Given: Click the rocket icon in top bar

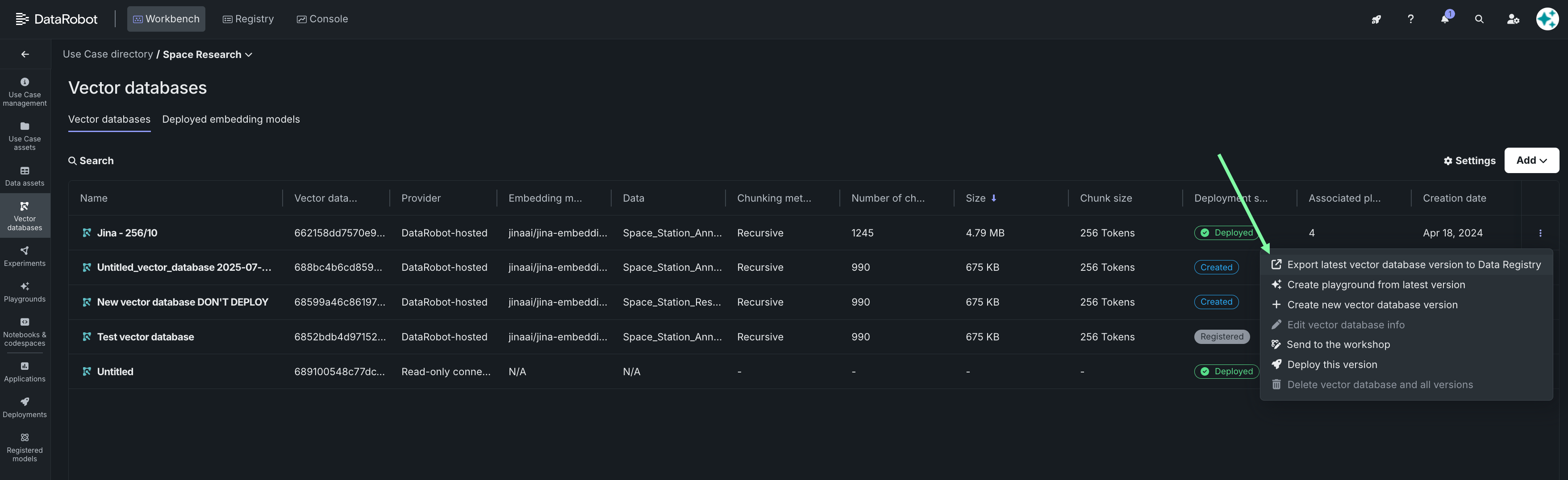Looking at the screenshot, I should [x=1376, y=19].
